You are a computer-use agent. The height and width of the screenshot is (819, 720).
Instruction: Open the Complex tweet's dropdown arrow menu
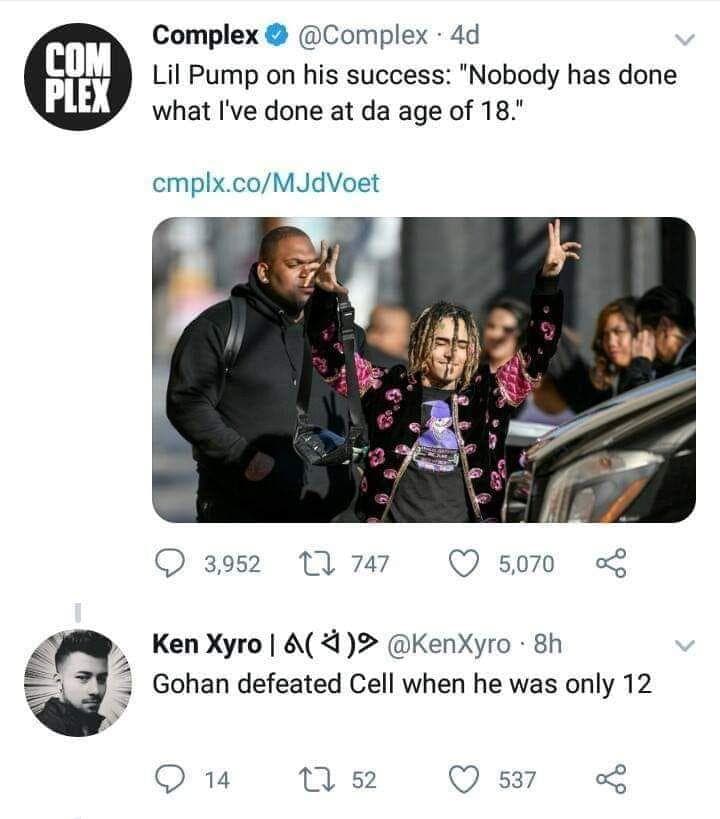coord(684,40)
